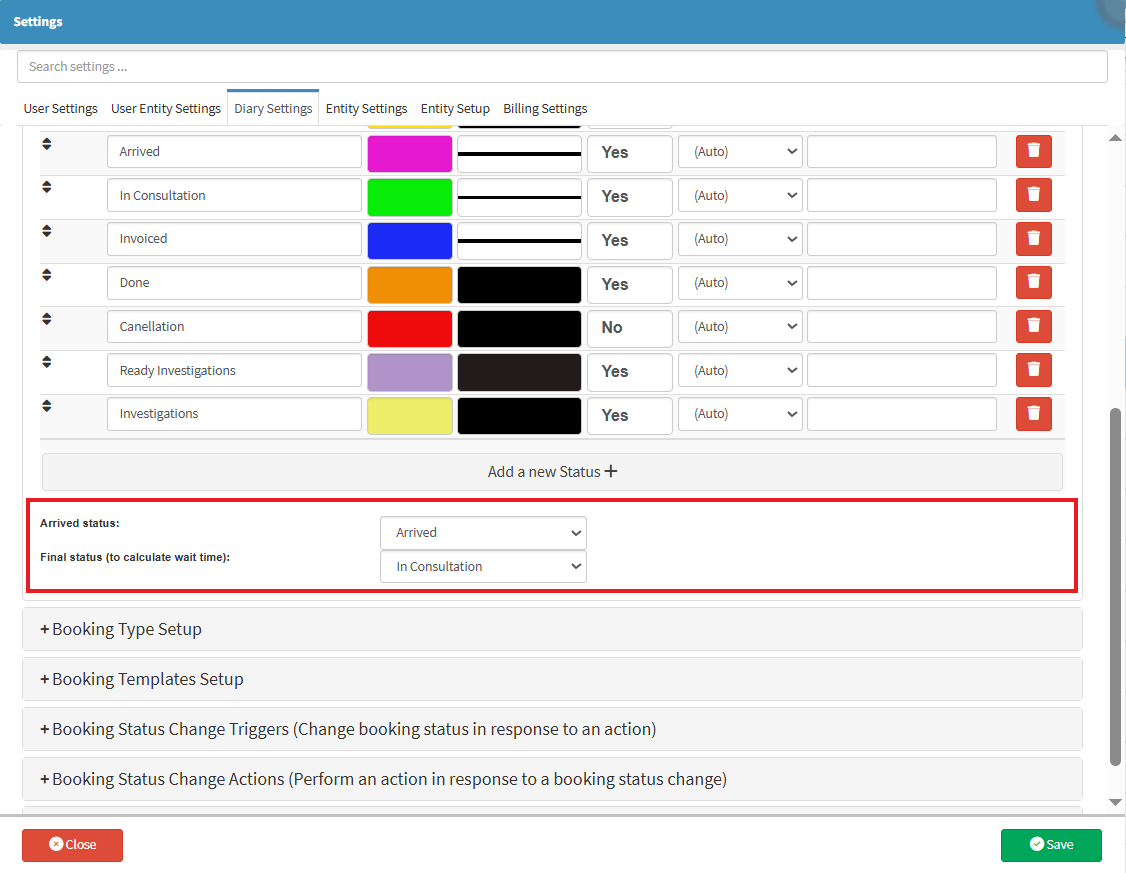Click the green Save button
The image size is (1126, 873).
(x=1051, y=845)
